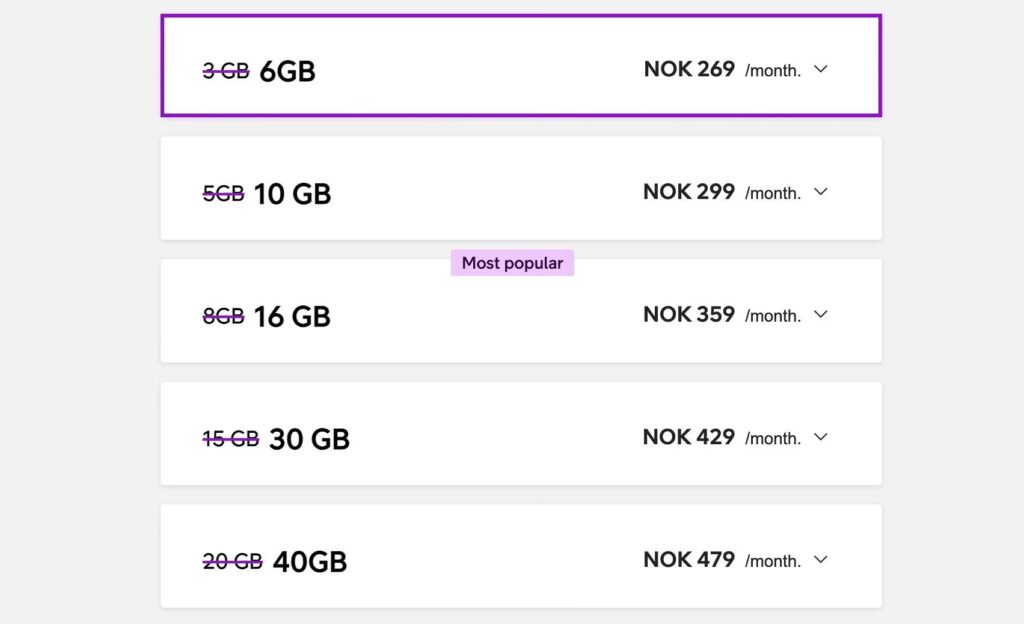Click the NOK 429 price
The image size is (1024, 624).
click(x=689, y=437)
